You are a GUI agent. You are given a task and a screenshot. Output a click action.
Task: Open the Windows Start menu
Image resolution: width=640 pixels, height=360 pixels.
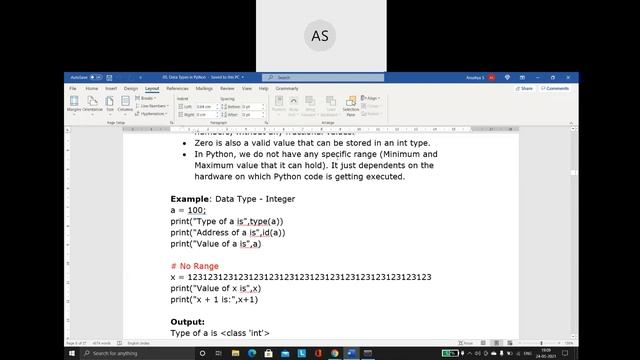72,353
